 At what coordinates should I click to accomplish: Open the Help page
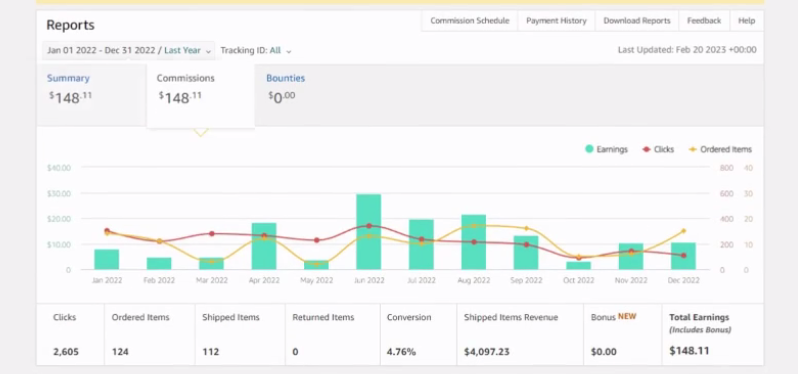(x=747, y=21)
